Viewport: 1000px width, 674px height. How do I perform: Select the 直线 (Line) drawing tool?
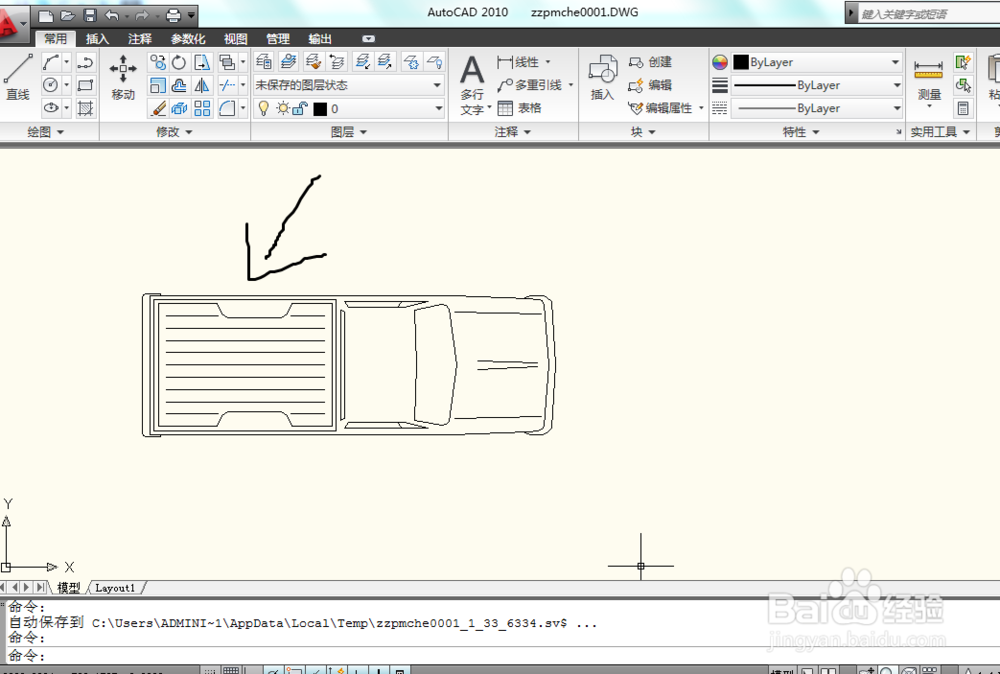[17, 78]
